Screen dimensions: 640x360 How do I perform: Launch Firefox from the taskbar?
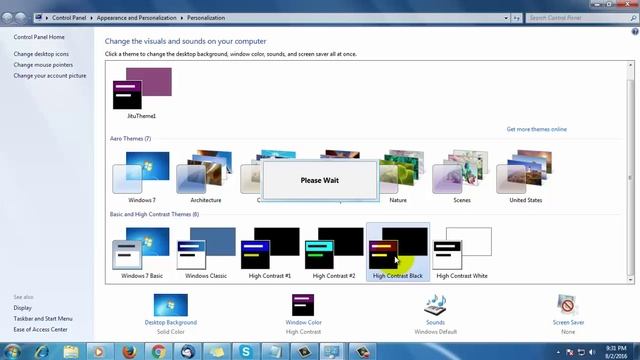click(129, 351)
